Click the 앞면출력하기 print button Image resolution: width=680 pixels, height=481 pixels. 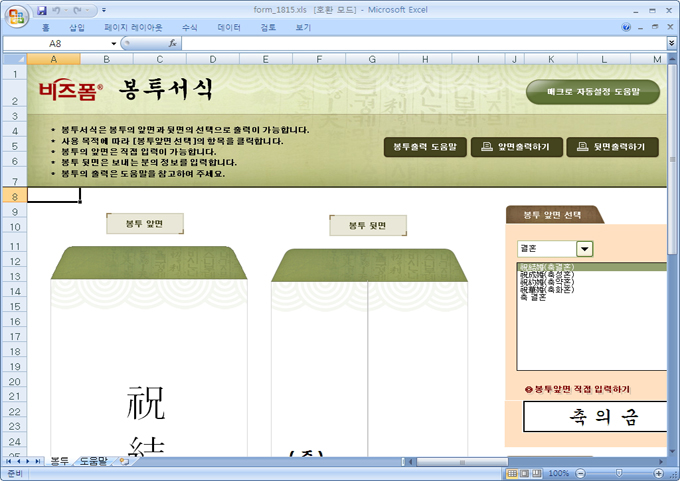click(x=515, y=147)
